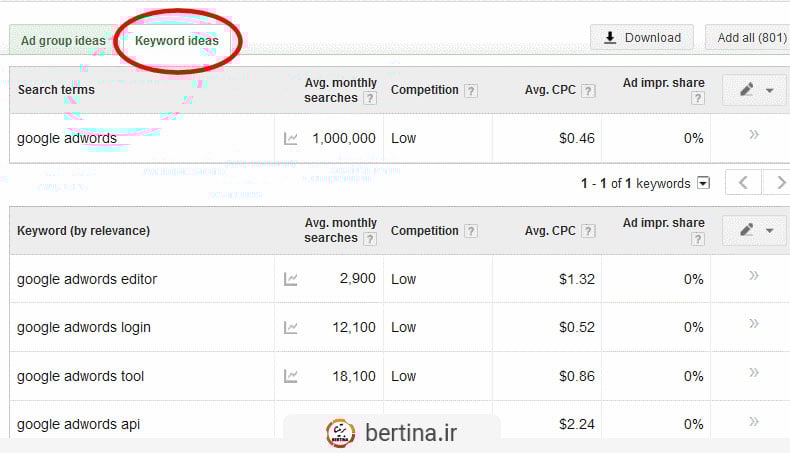Click the 1,000,000 monthly searches value
This screenshot has height=453, width=790.
click(344, 138)
